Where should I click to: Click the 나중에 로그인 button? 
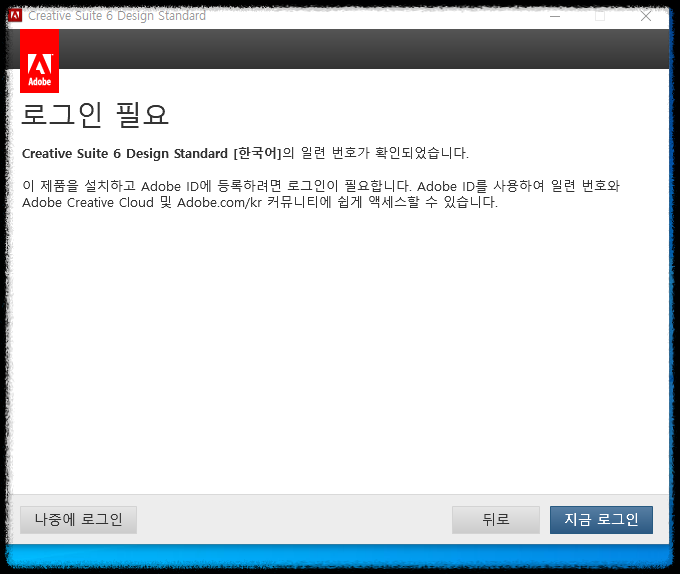click(78, 519)
